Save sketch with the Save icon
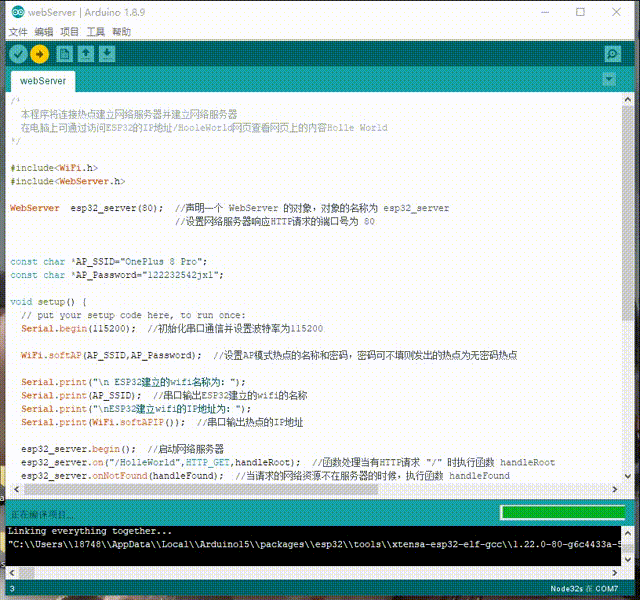640x600 pixels. (x=107, y=54)
